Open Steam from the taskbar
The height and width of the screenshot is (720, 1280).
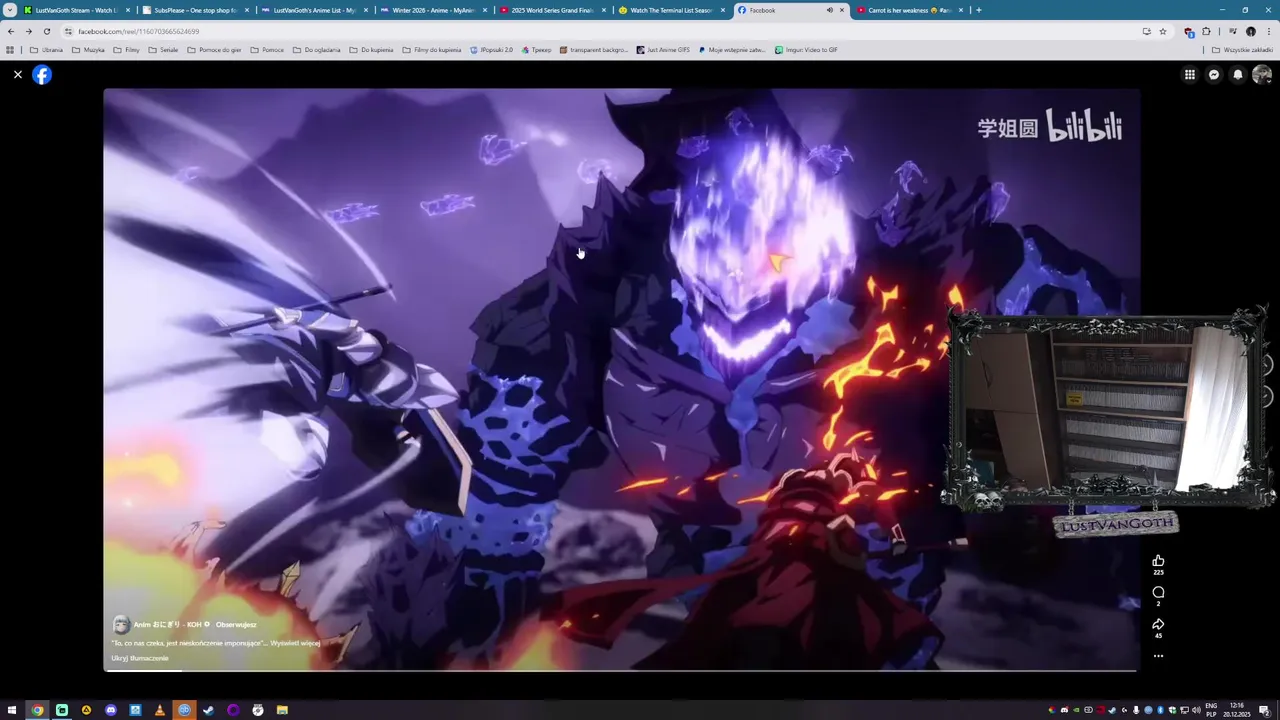[209, 710]
